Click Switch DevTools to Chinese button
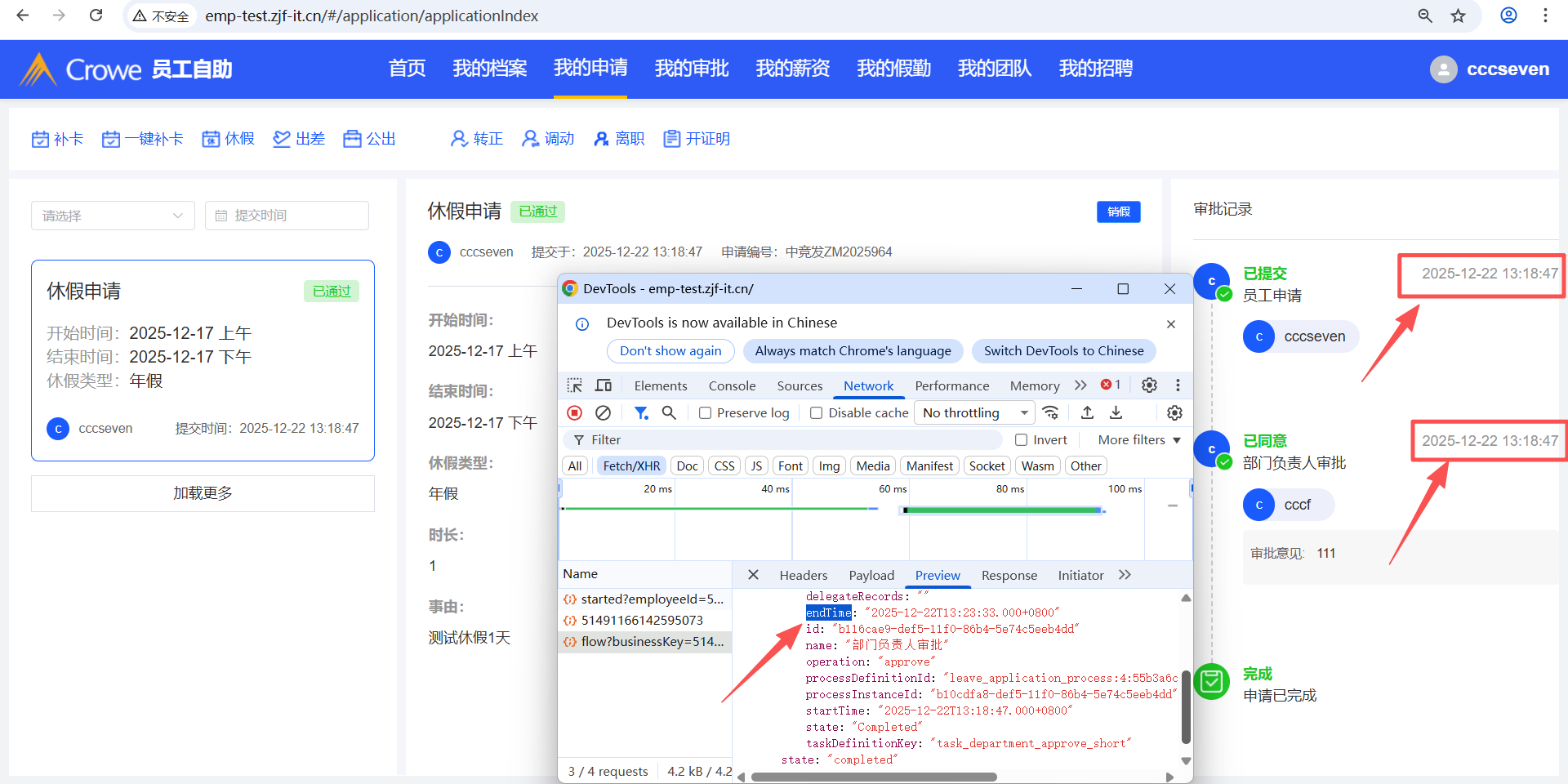This screenshot has width=1568, height=784. click(1063, 351)
